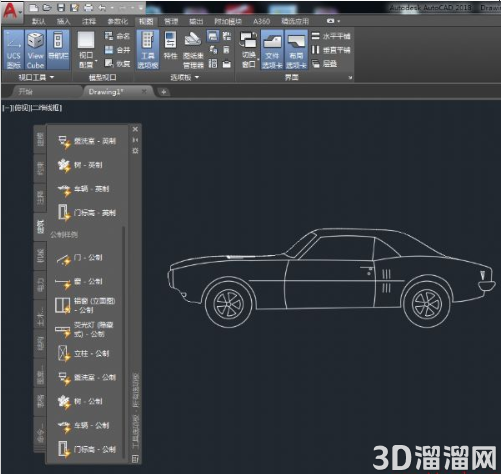The width and height of the screenshot is (501, 474).
Task: Insert 树 - 公制 tree block
Action: coord(80,402)
